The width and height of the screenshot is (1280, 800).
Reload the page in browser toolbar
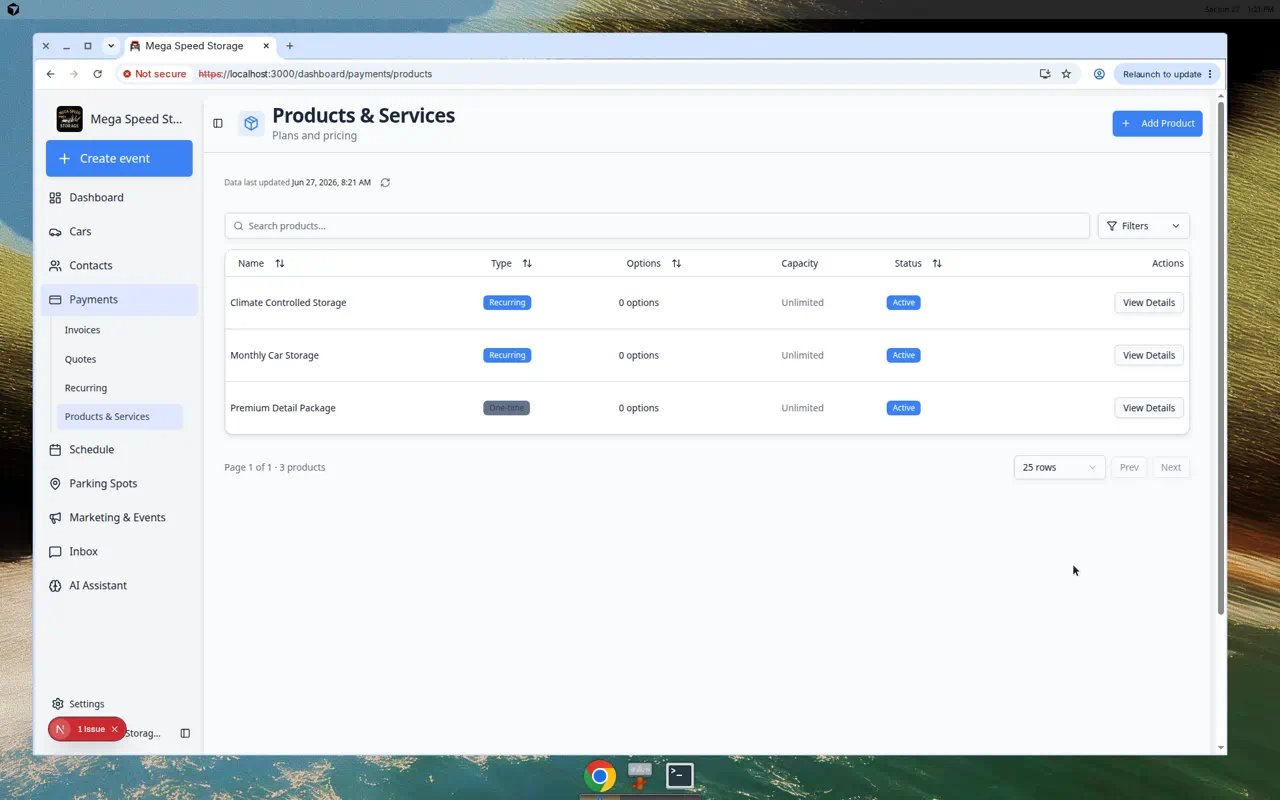(x=97, y=74)
